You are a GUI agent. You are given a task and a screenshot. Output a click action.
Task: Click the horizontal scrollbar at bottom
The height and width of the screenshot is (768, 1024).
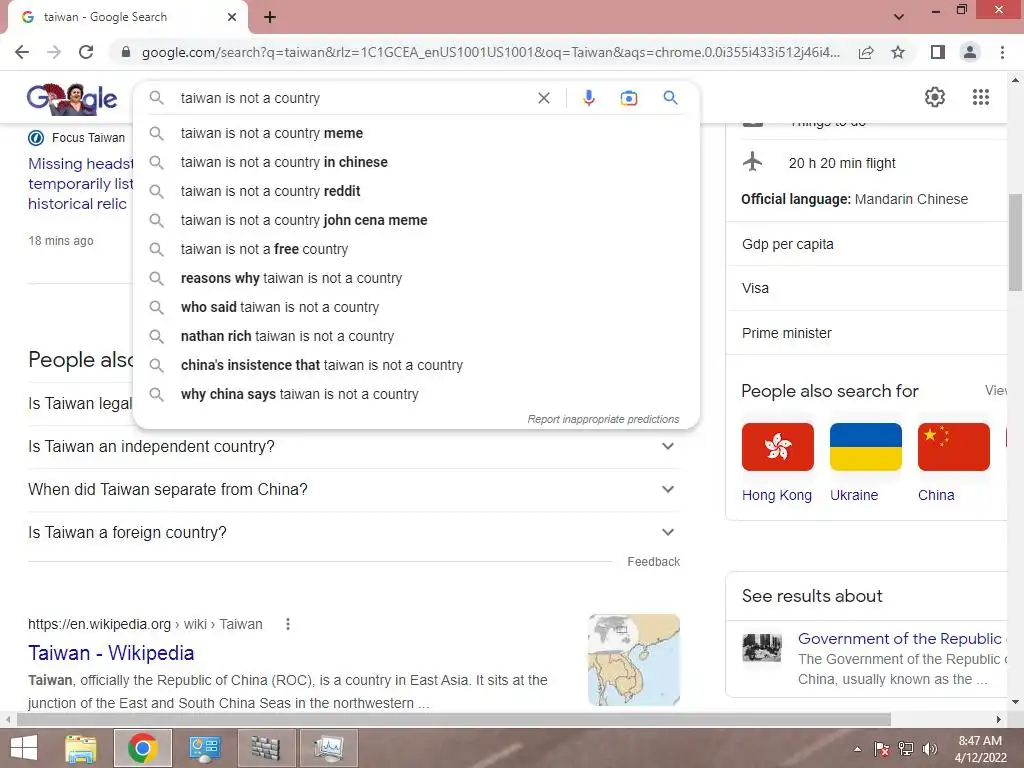(x=454, y=720)
